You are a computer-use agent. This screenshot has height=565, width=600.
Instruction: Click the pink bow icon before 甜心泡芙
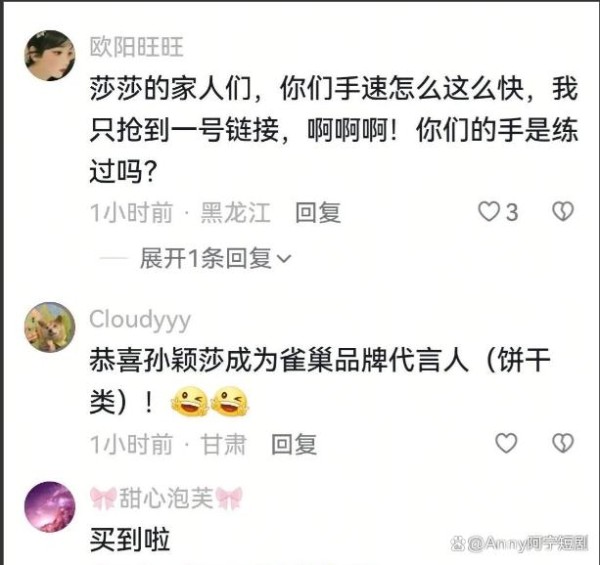pyautogui.click(x=103, y=498)
